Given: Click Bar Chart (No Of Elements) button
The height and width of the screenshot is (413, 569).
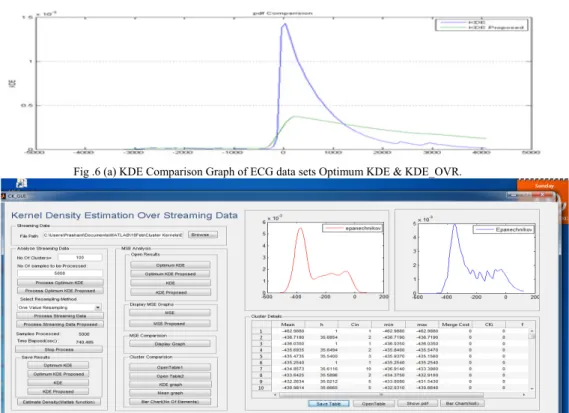Looking at the screenshot, I should pos(170,402).
